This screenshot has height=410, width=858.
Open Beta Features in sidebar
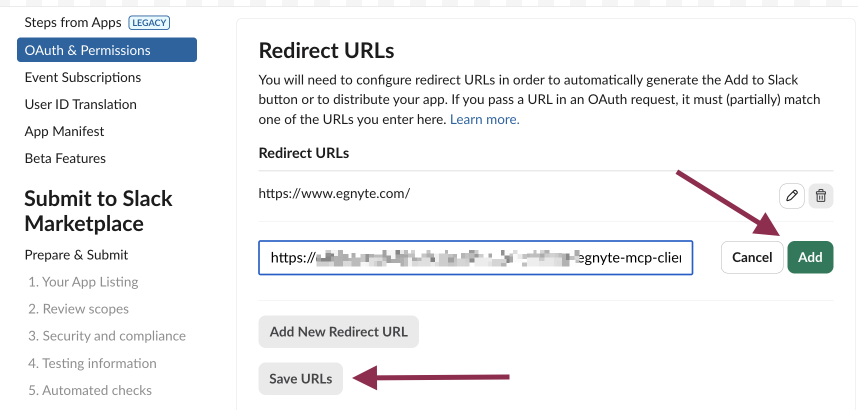(65, 158)
